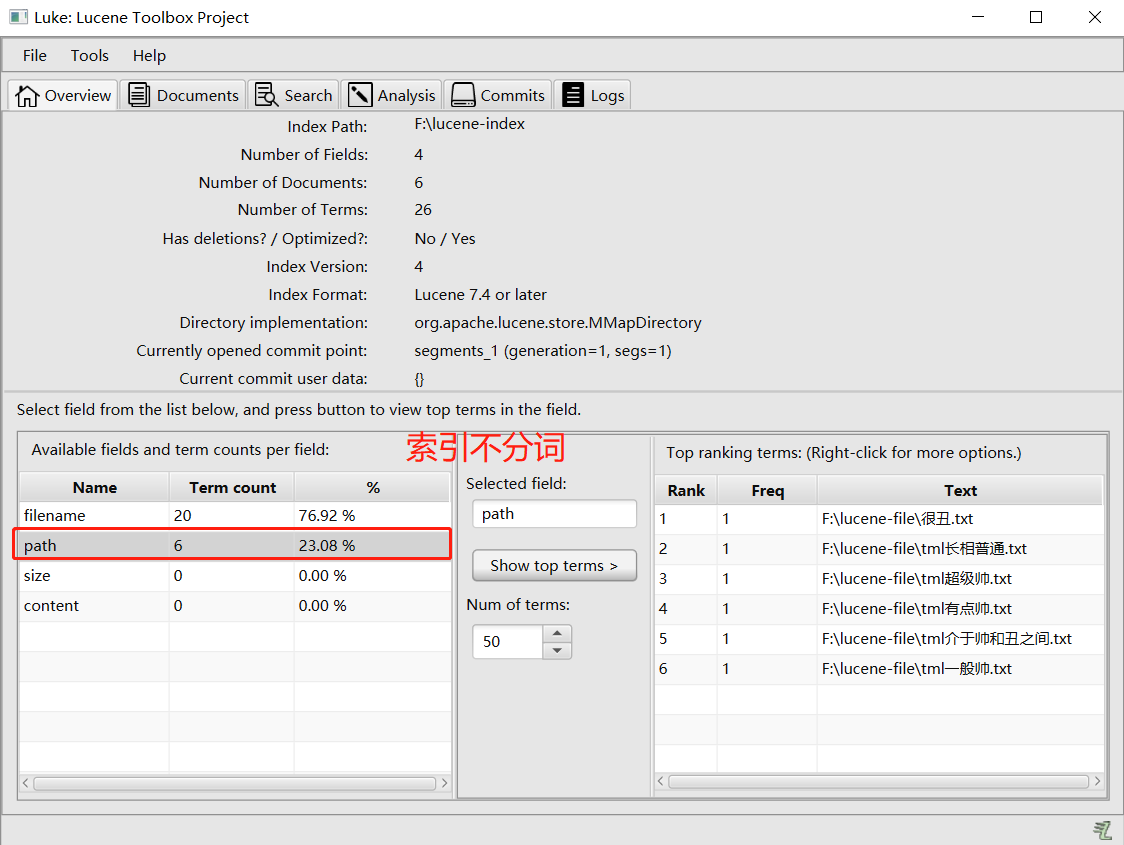Screen dimensions: 1124x845
Task: Click the Analysis tab pencil icon
Action: click(360, 95)
